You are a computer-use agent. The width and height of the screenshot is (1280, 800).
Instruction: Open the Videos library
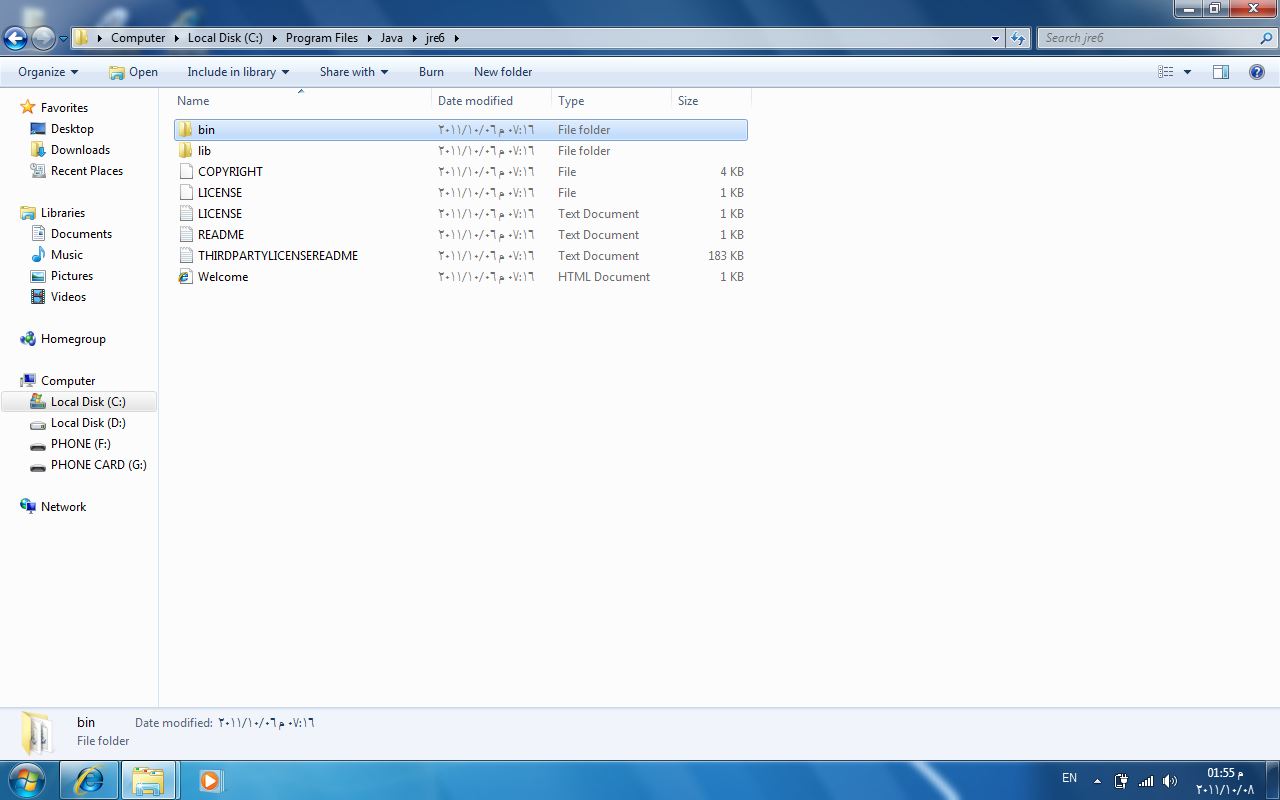click(x=68, y=297)
